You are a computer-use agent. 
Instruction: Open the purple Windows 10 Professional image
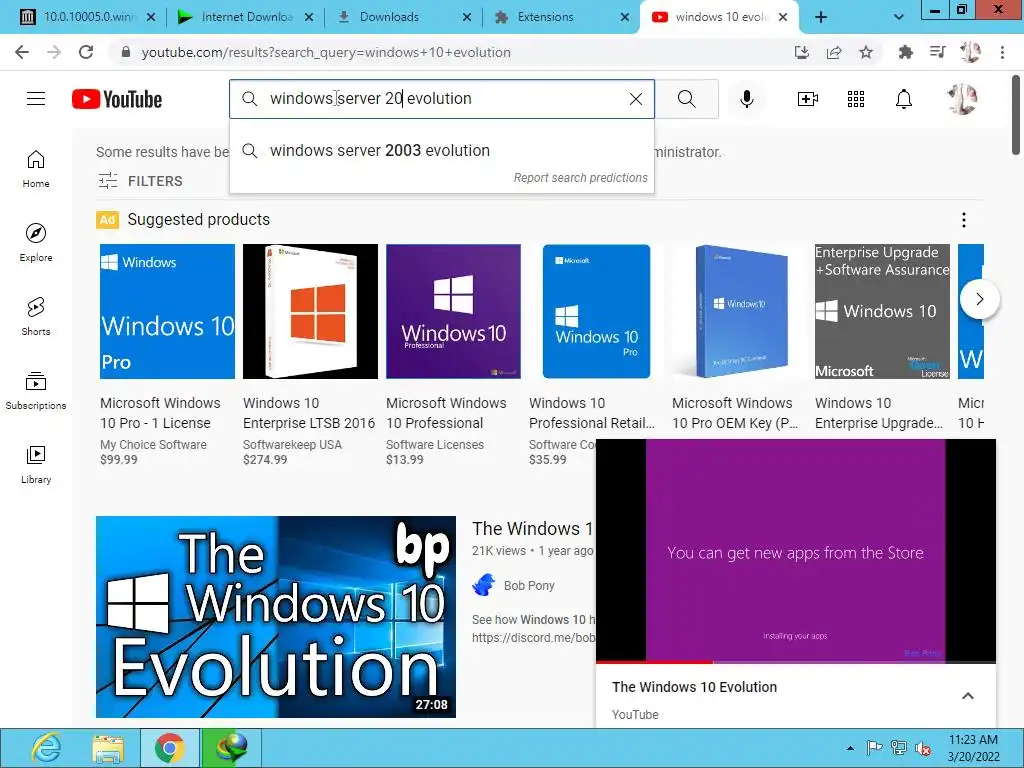453,312
